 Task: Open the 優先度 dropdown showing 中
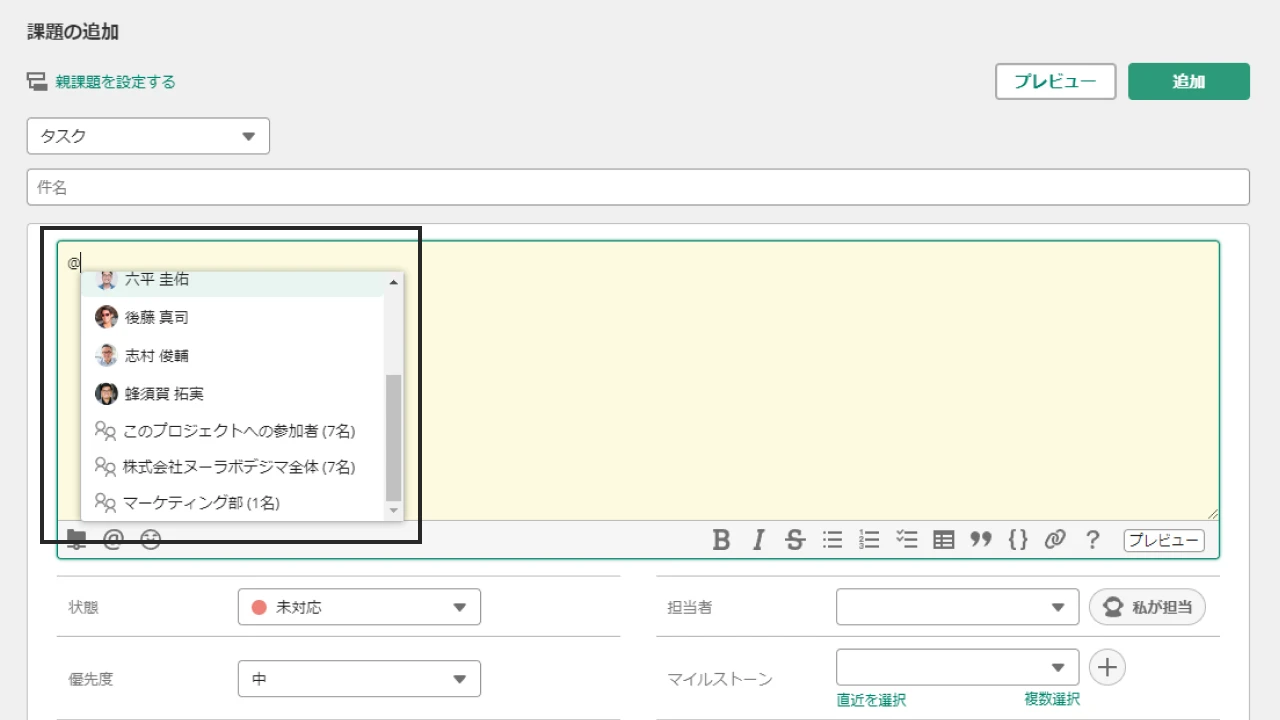pyautogui.click(x=358, y=678)
